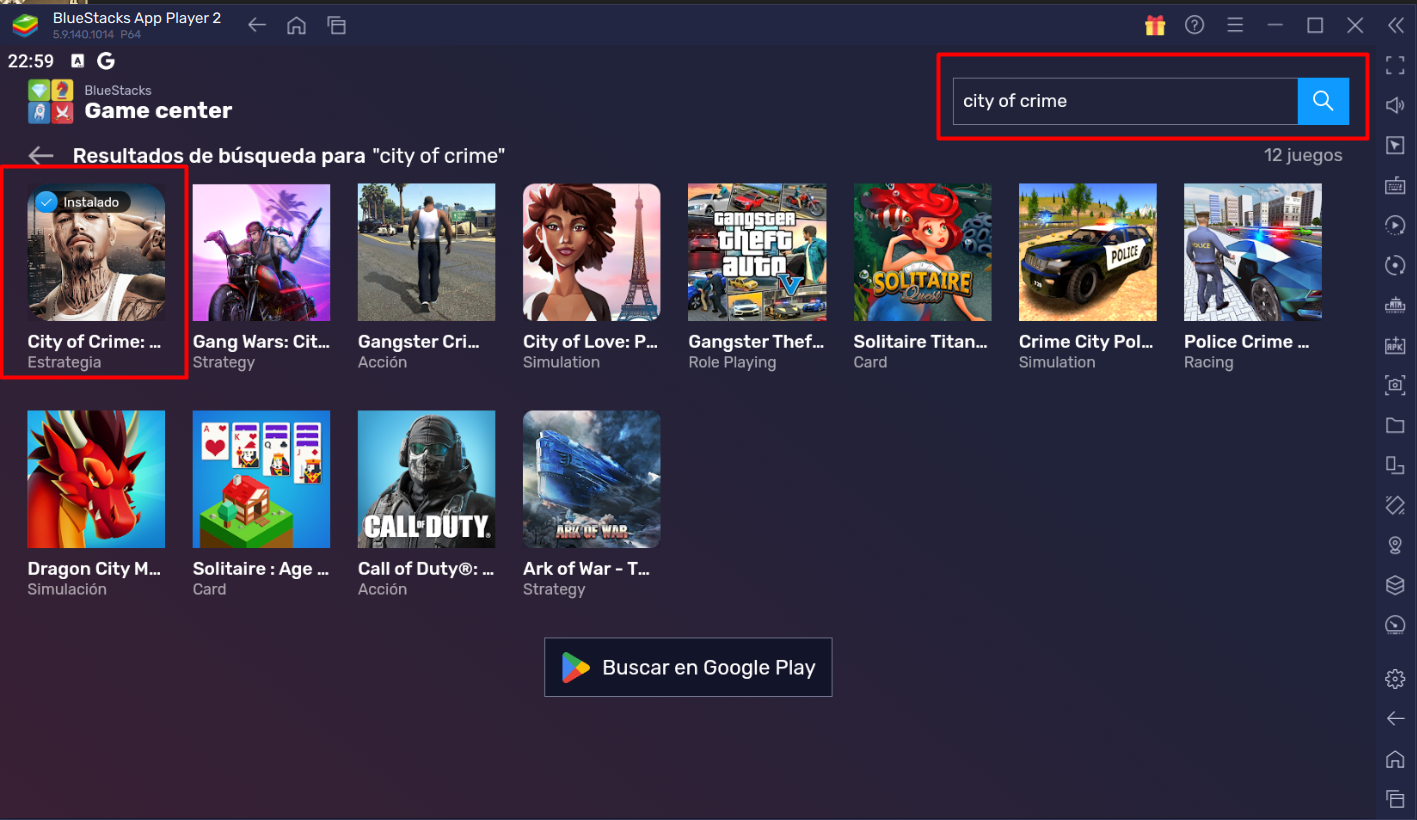Go back using title bar arrow
The height and width of the screenshot is (820, 1417).
pos(257,26)
